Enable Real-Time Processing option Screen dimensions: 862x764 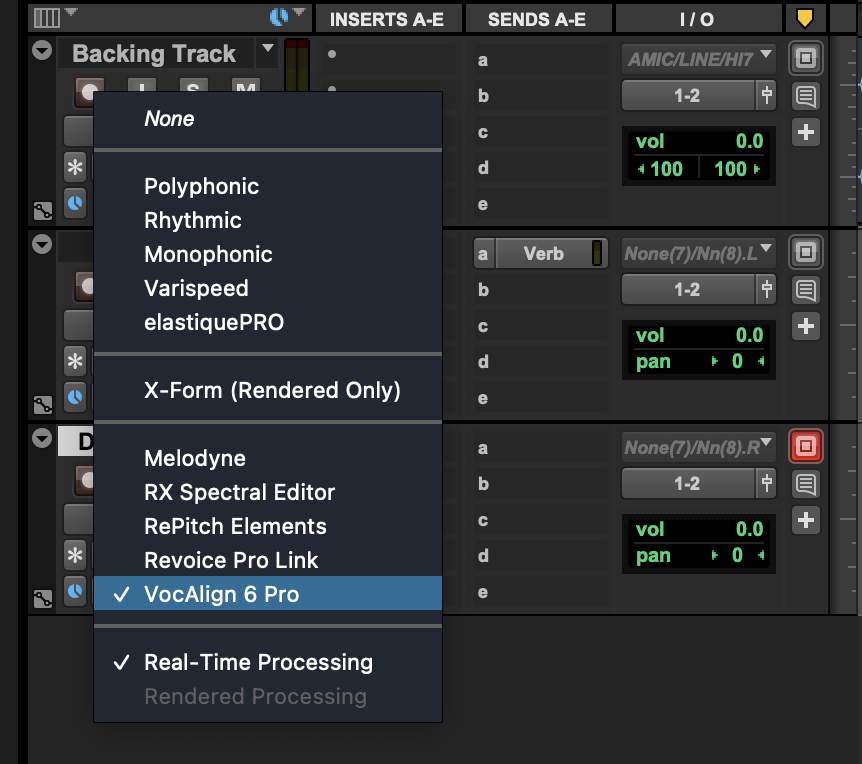click(258, 662)
